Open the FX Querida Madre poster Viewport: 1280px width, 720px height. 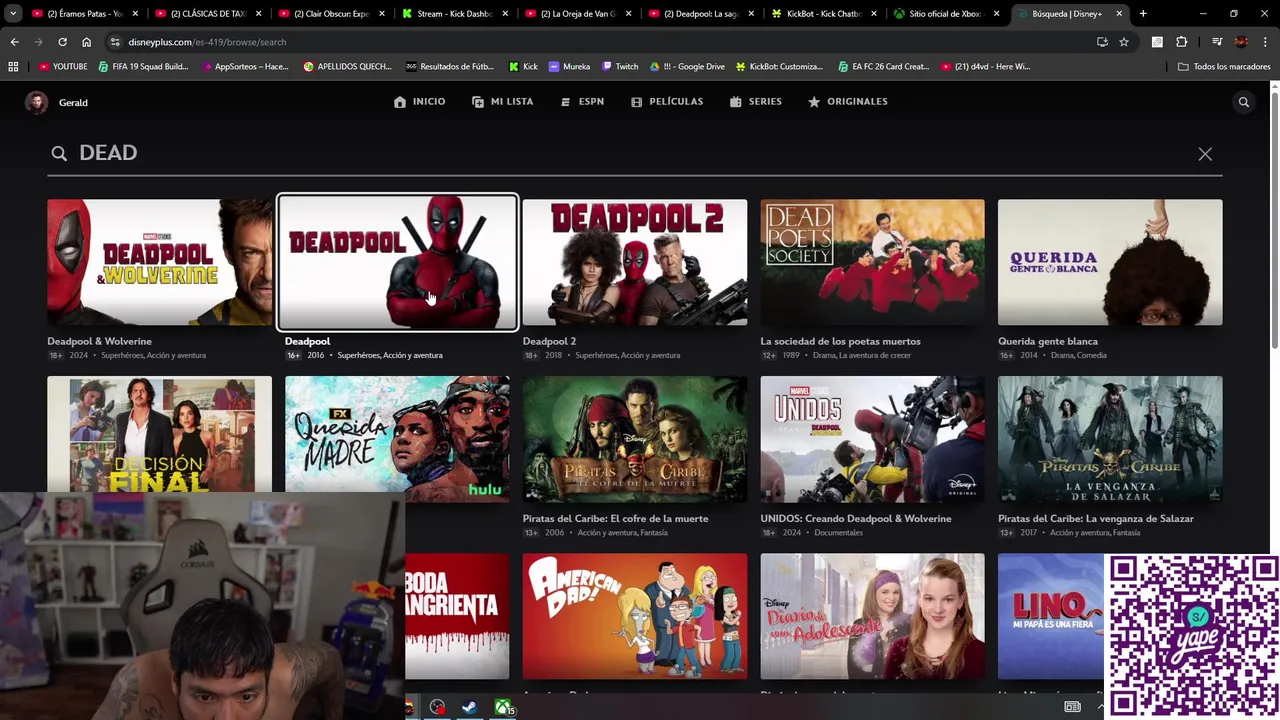[397, 438]
